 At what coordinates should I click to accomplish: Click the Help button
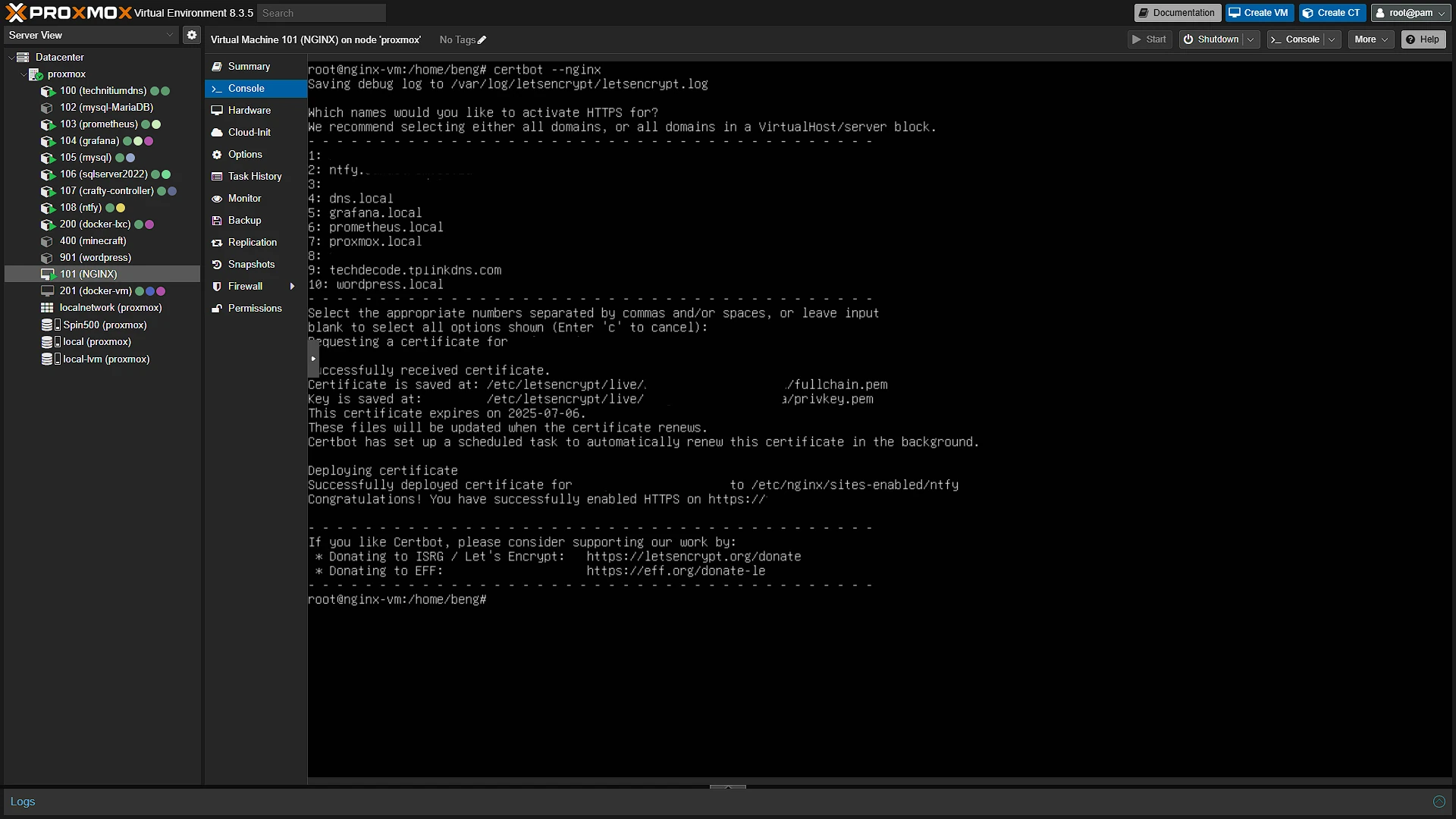[1423, 39]
